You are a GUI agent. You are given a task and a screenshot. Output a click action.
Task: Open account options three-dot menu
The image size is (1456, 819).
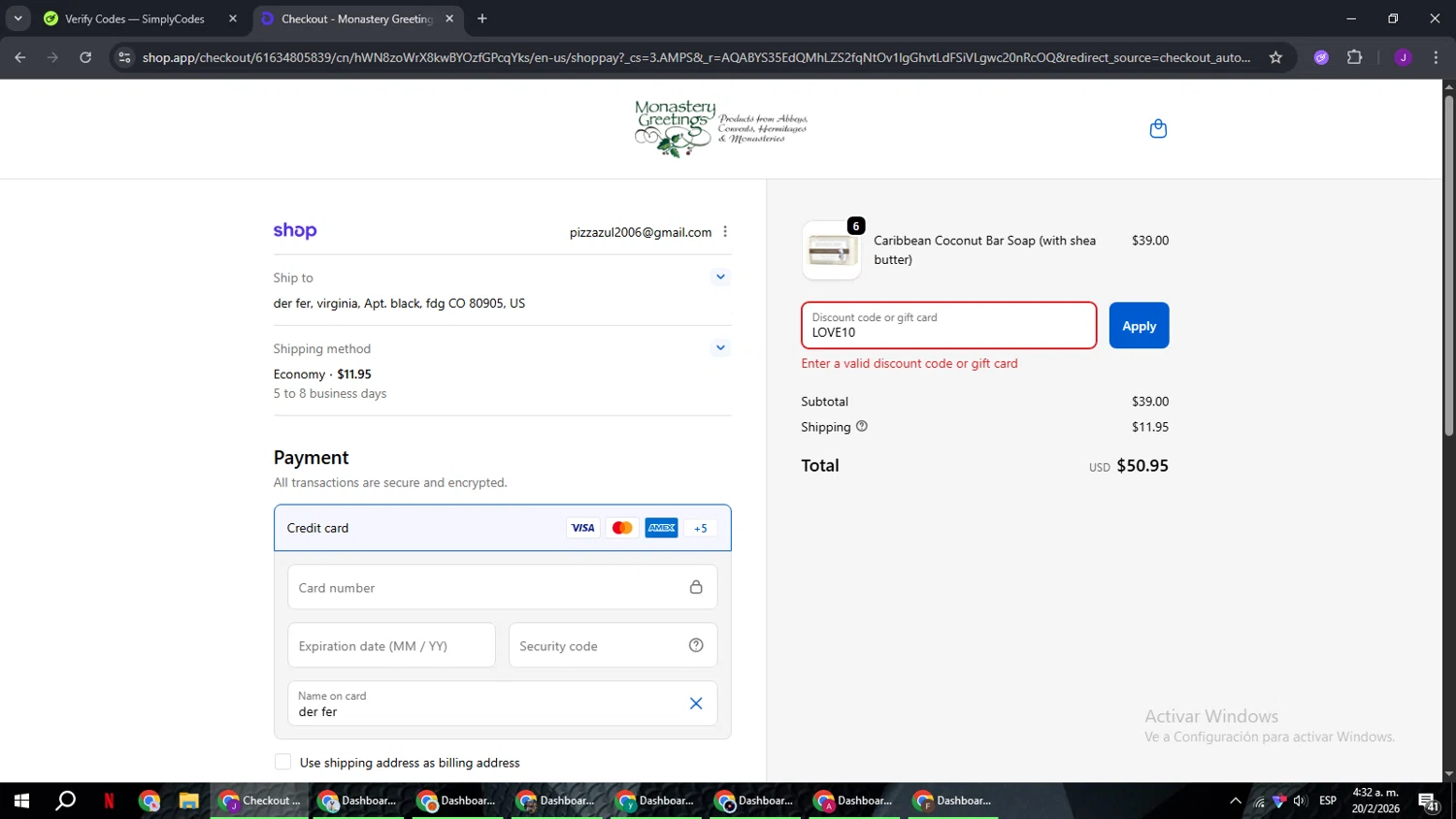(725, 232)
